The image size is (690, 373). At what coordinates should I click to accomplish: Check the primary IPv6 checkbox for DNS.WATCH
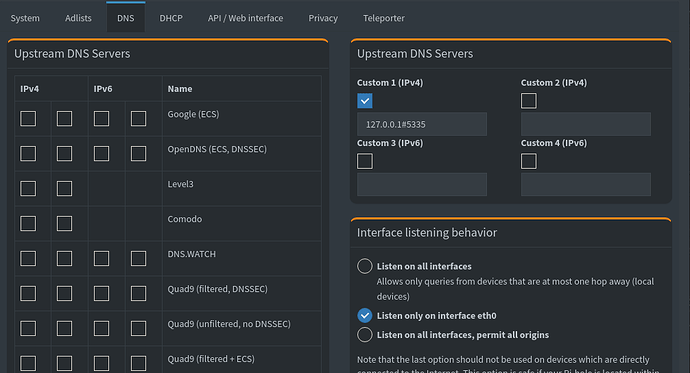pos(101,259)
